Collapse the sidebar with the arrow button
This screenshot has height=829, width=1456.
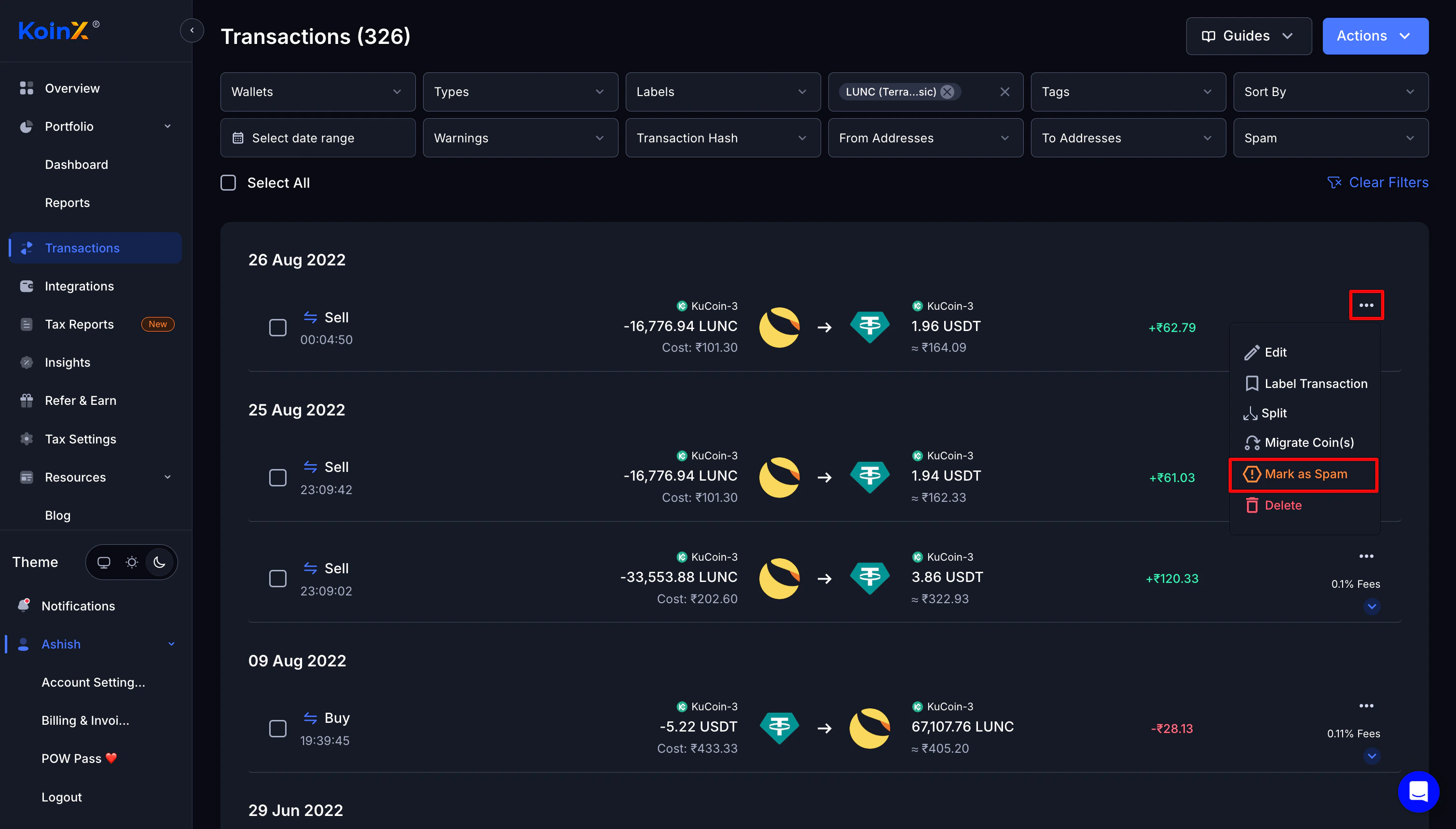[x=192, y=30]
